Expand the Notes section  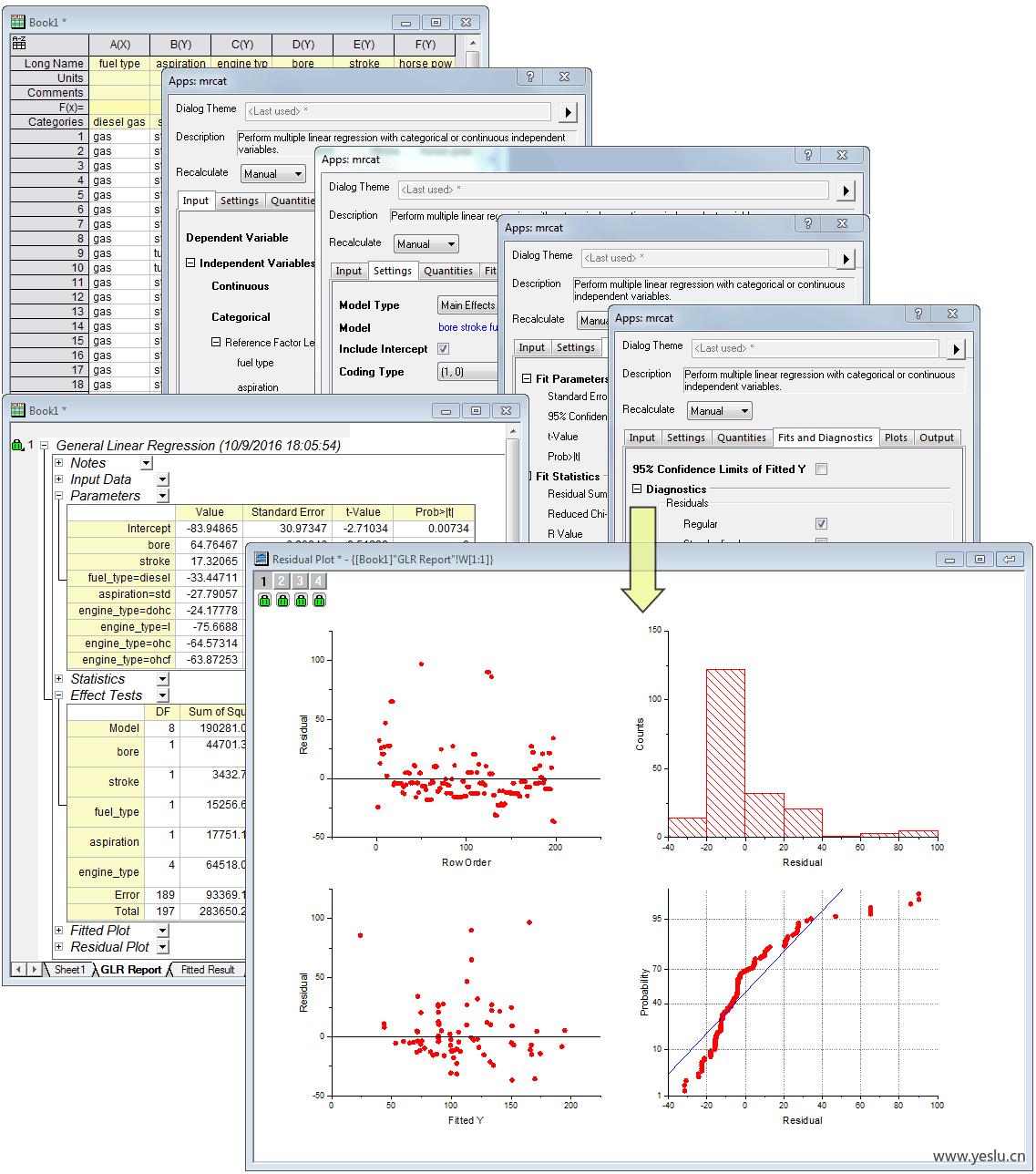pyautogui.click(x=59, y=463)
